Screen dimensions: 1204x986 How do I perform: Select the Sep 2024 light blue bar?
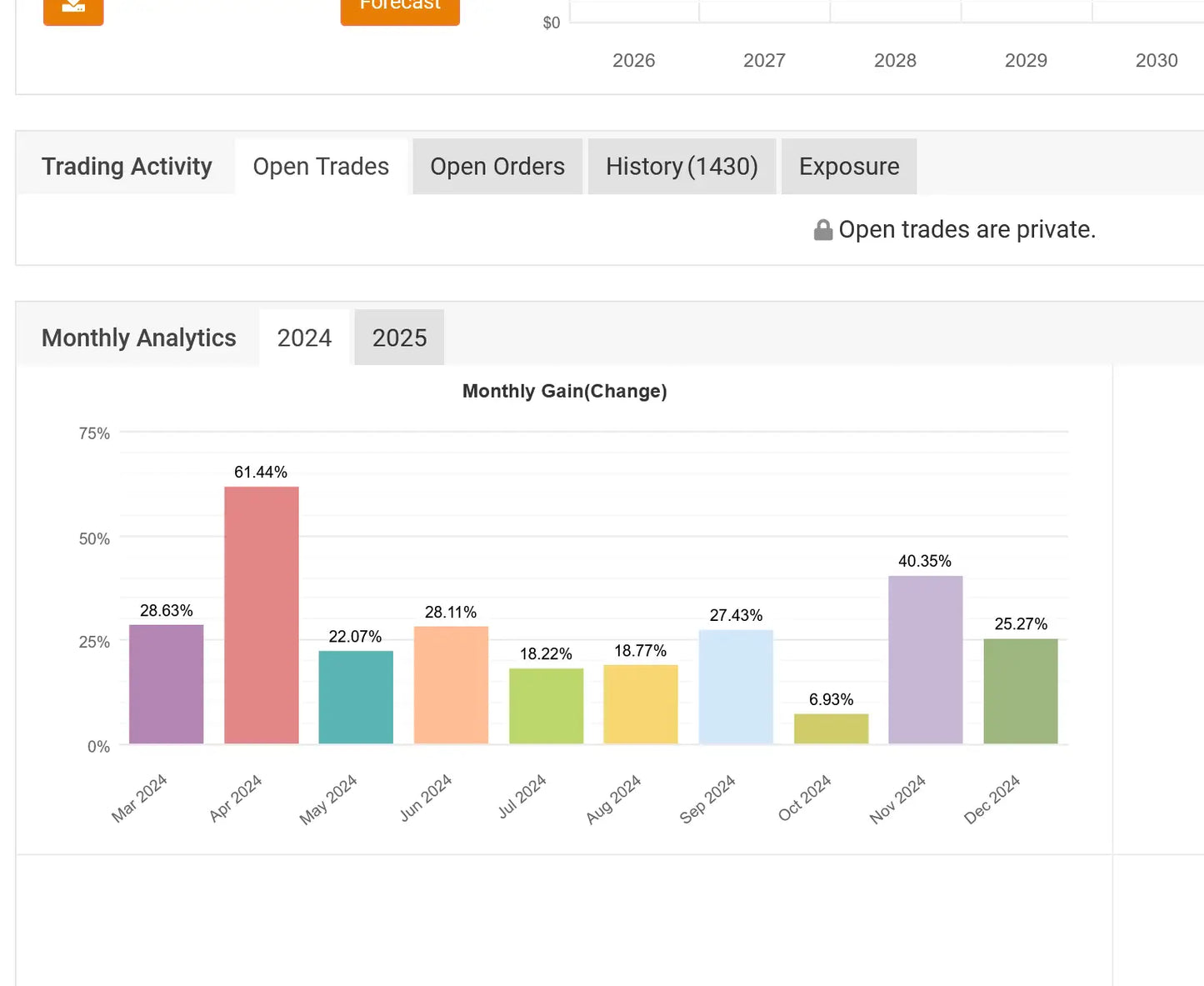[736, 687]
